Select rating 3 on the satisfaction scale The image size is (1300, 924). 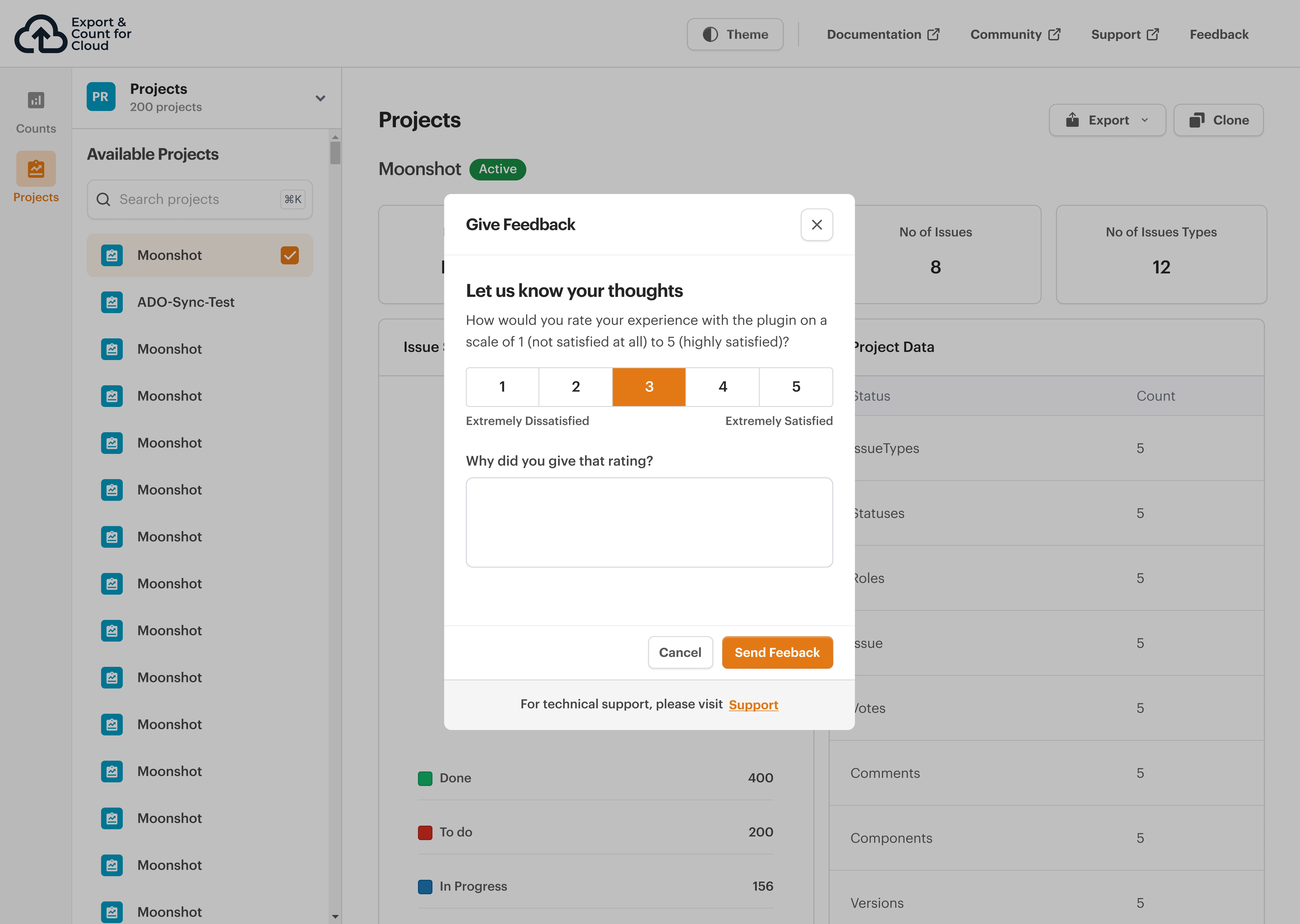(649, 387)
